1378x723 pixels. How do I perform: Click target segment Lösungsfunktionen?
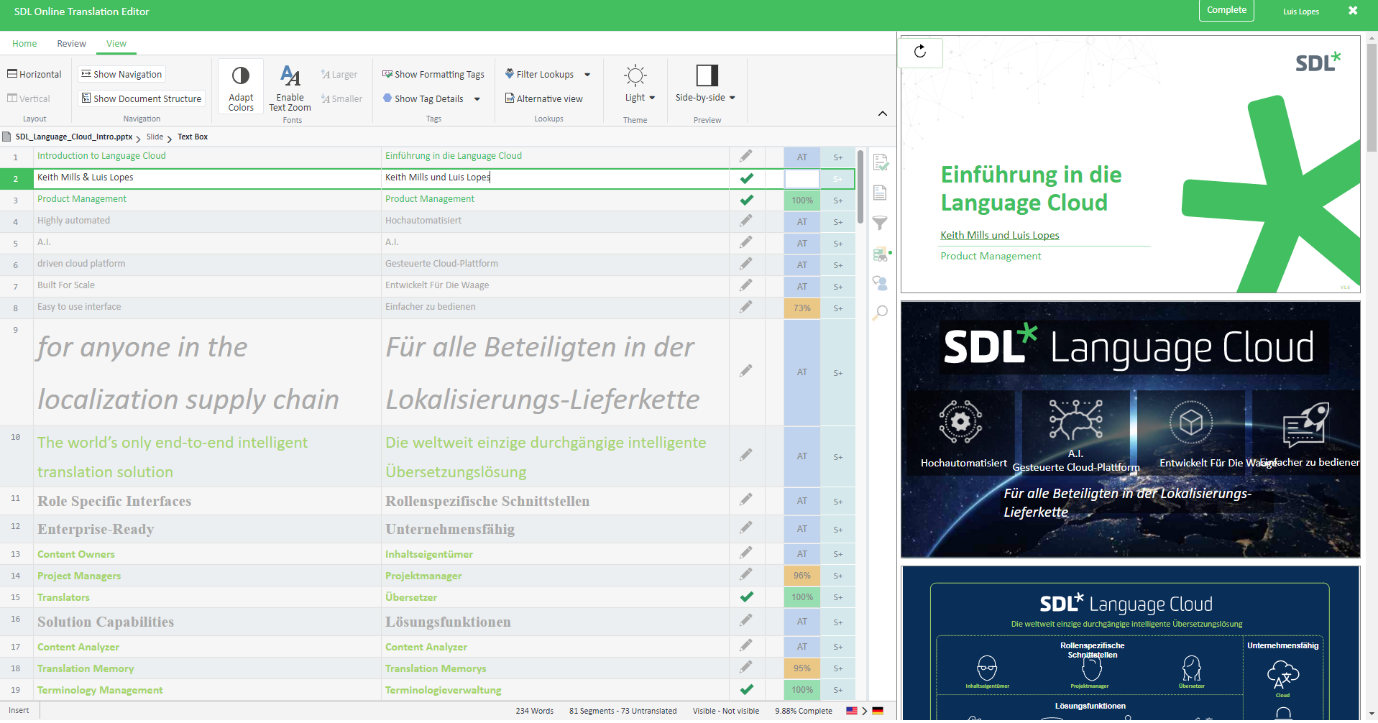tap(448, 622)
